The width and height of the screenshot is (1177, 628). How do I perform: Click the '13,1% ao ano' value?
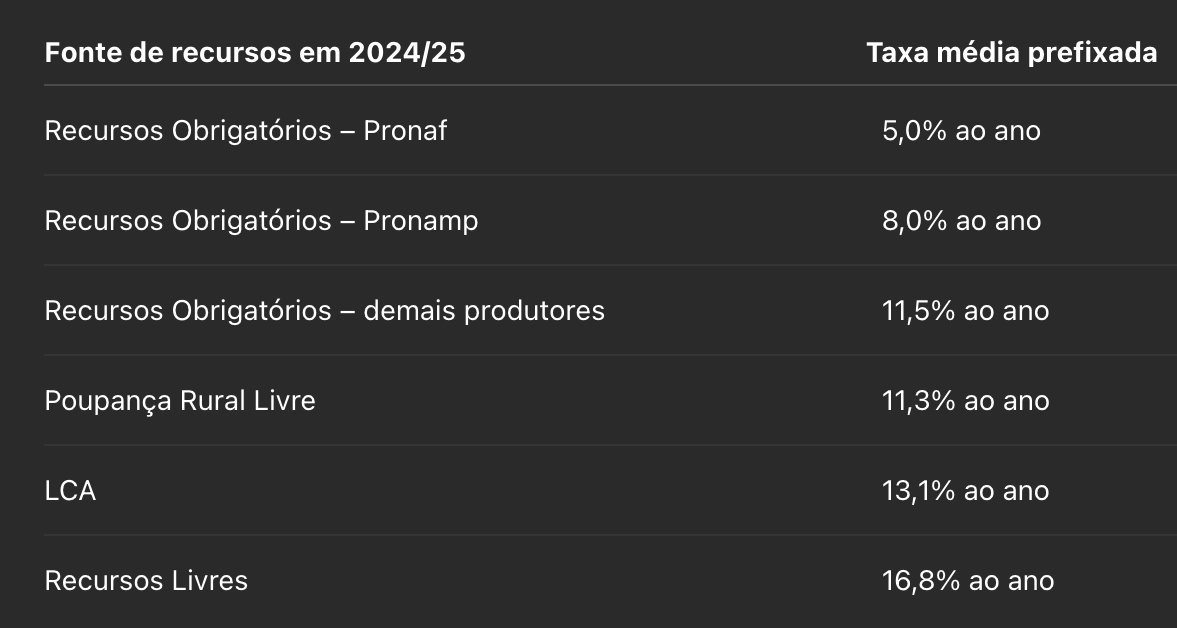(x=965, y=491)
